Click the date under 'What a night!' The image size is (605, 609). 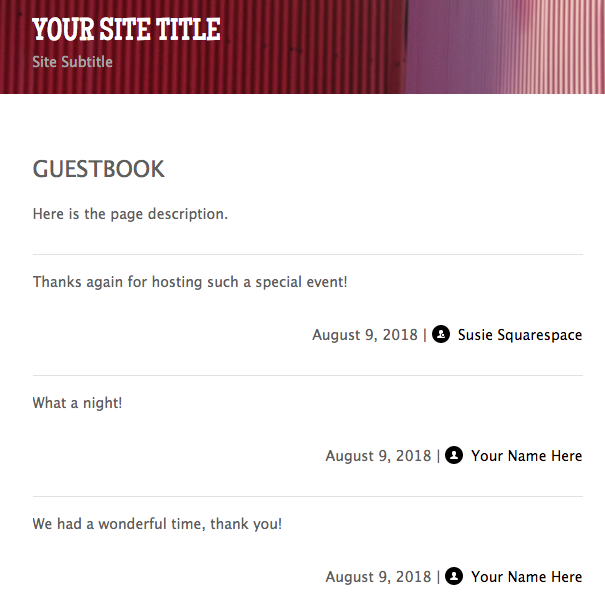[x=378, y=456]
